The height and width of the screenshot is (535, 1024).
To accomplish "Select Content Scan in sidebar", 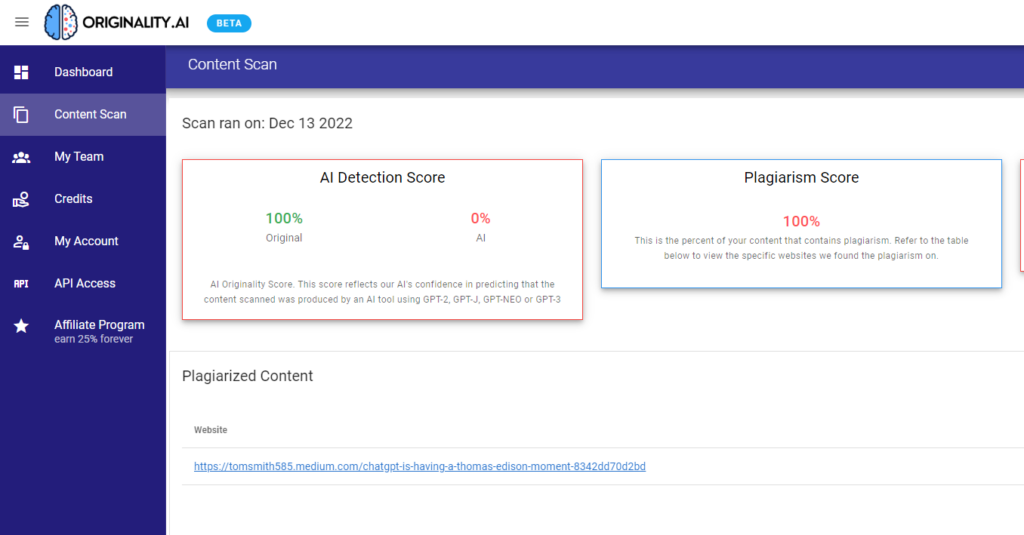I will 83,114.
